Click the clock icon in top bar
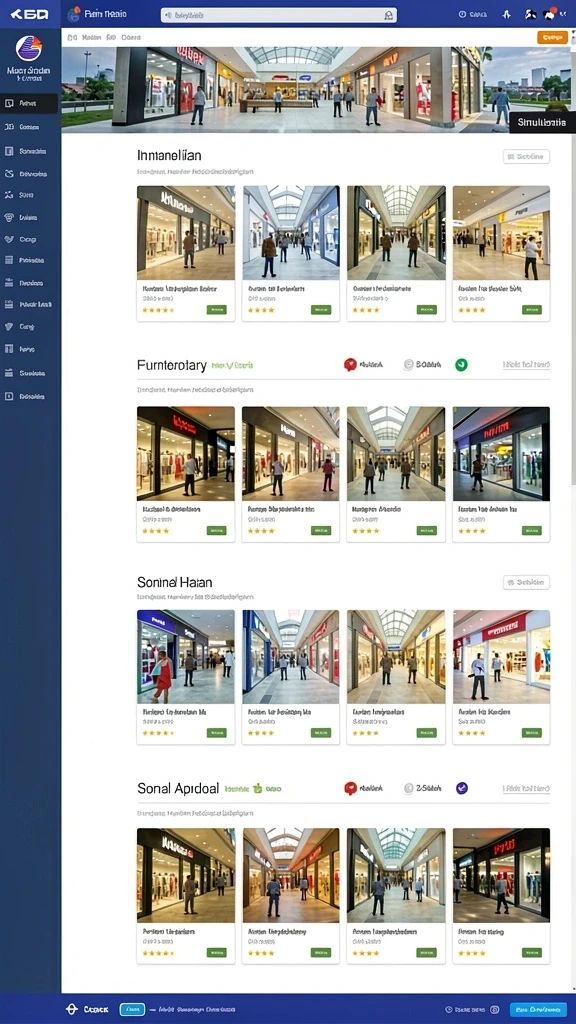576x1024 pixels. pyautogui.click(x=462, y=14)
